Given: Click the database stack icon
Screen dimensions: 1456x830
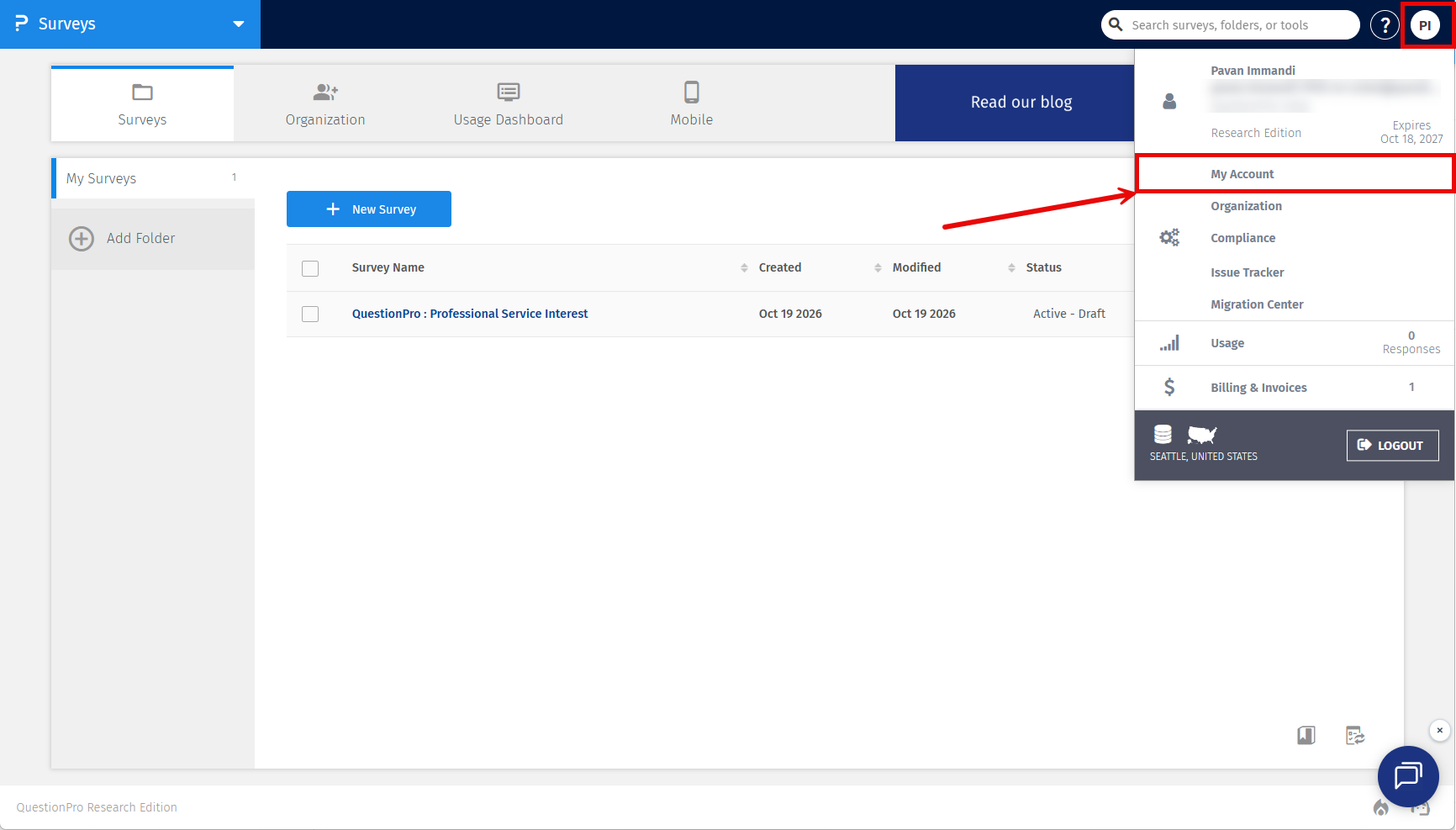Looking at the screenshot, I should (1163, 434).
